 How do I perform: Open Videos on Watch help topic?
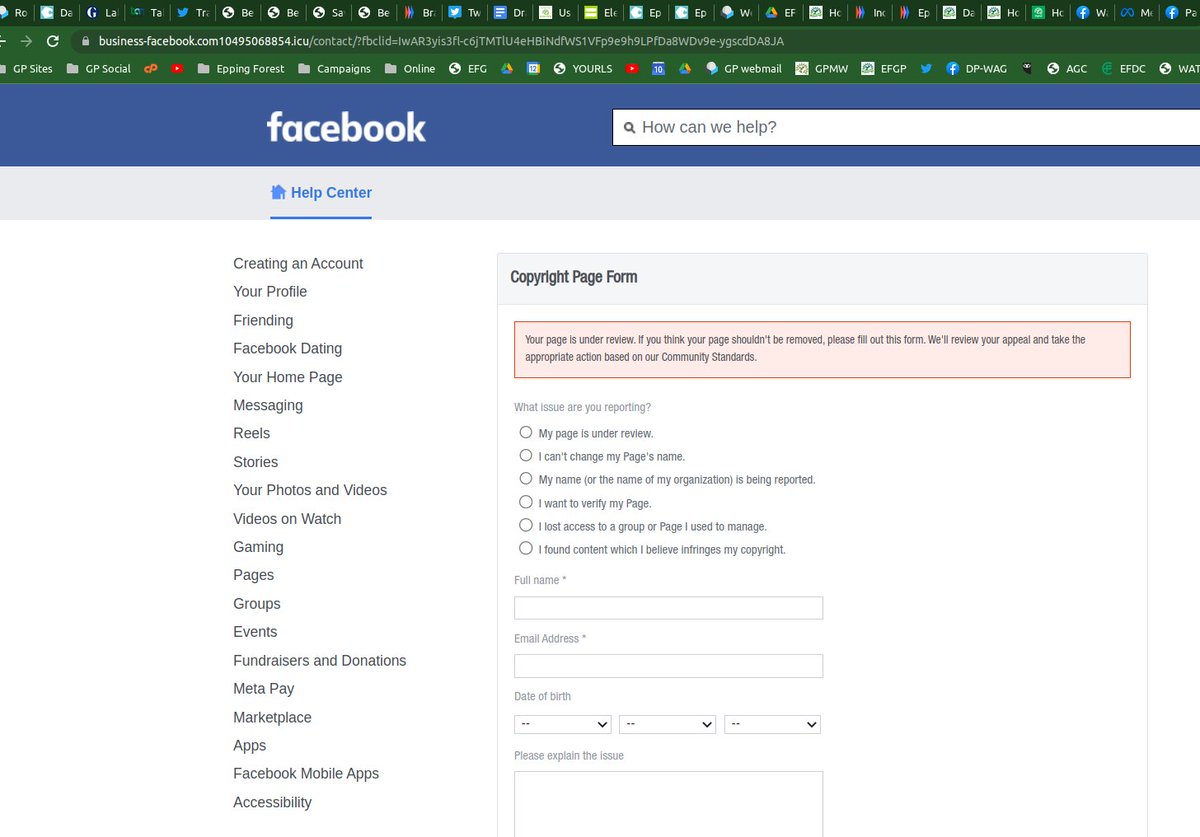(287, 518)
